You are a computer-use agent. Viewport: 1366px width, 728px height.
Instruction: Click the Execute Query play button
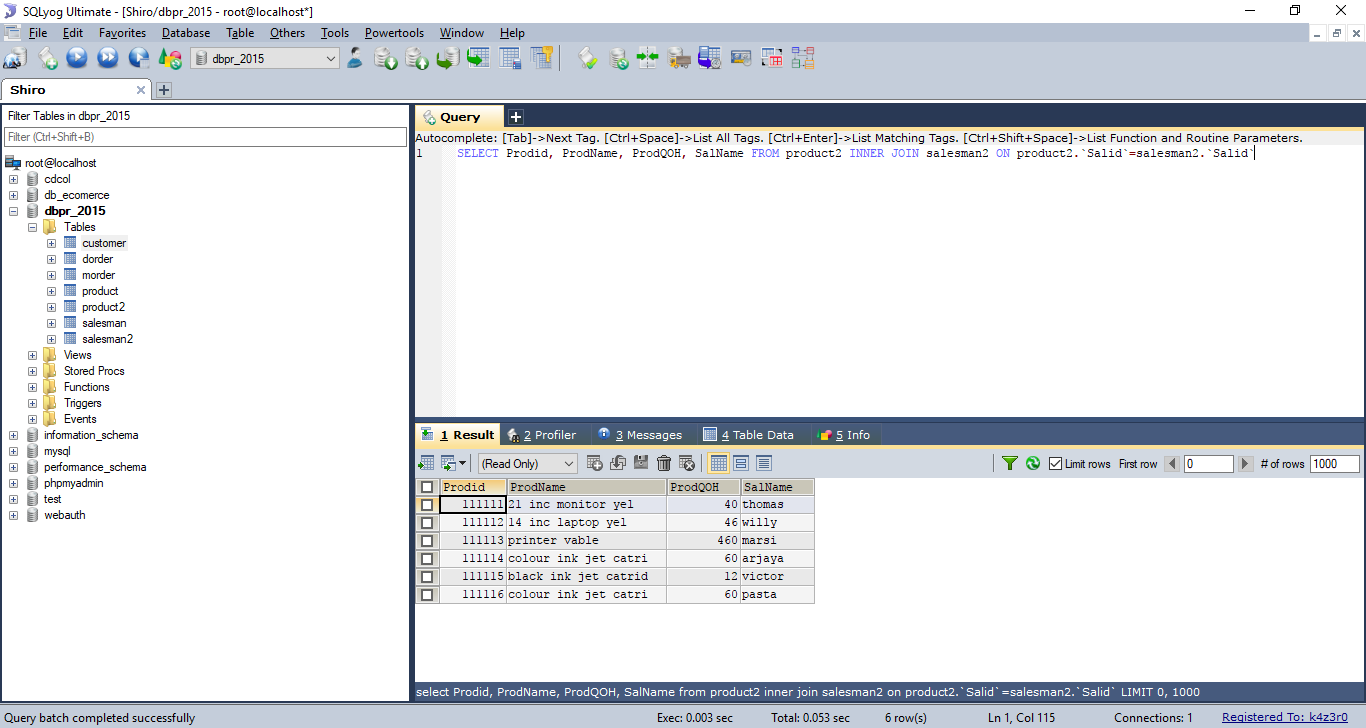coord(77,58)
